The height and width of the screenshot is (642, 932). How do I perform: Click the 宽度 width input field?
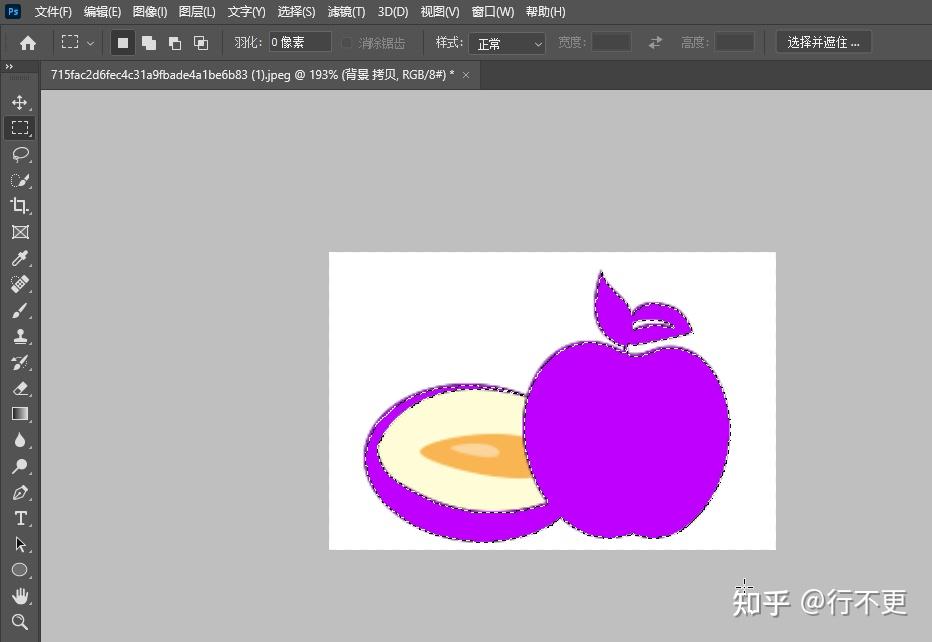[x=612, y=43]
